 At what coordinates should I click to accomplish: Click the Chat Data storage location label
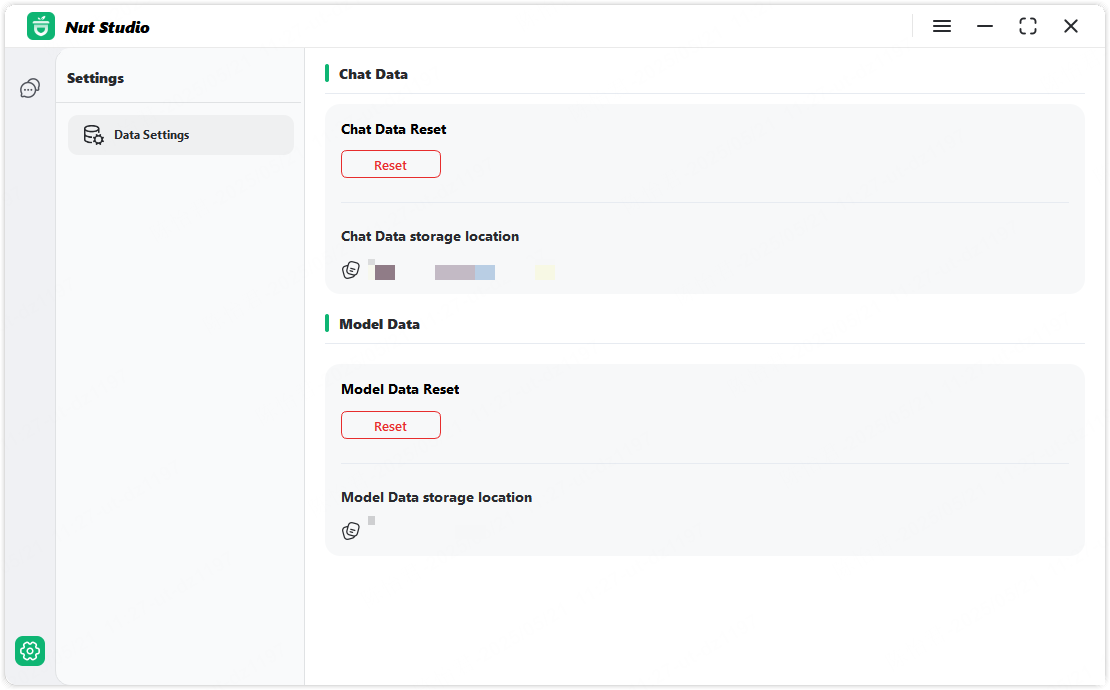430,236
